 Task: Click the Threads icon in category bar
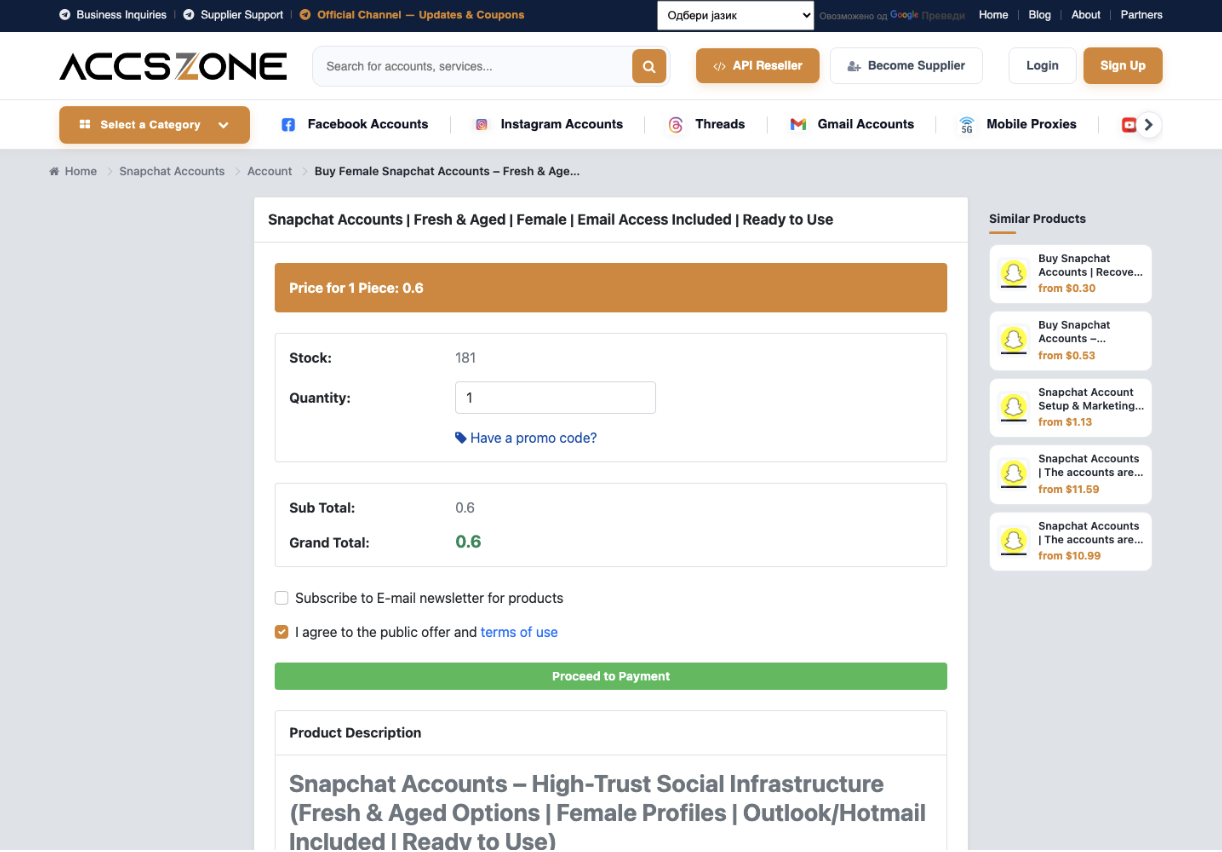coord(676,125)
